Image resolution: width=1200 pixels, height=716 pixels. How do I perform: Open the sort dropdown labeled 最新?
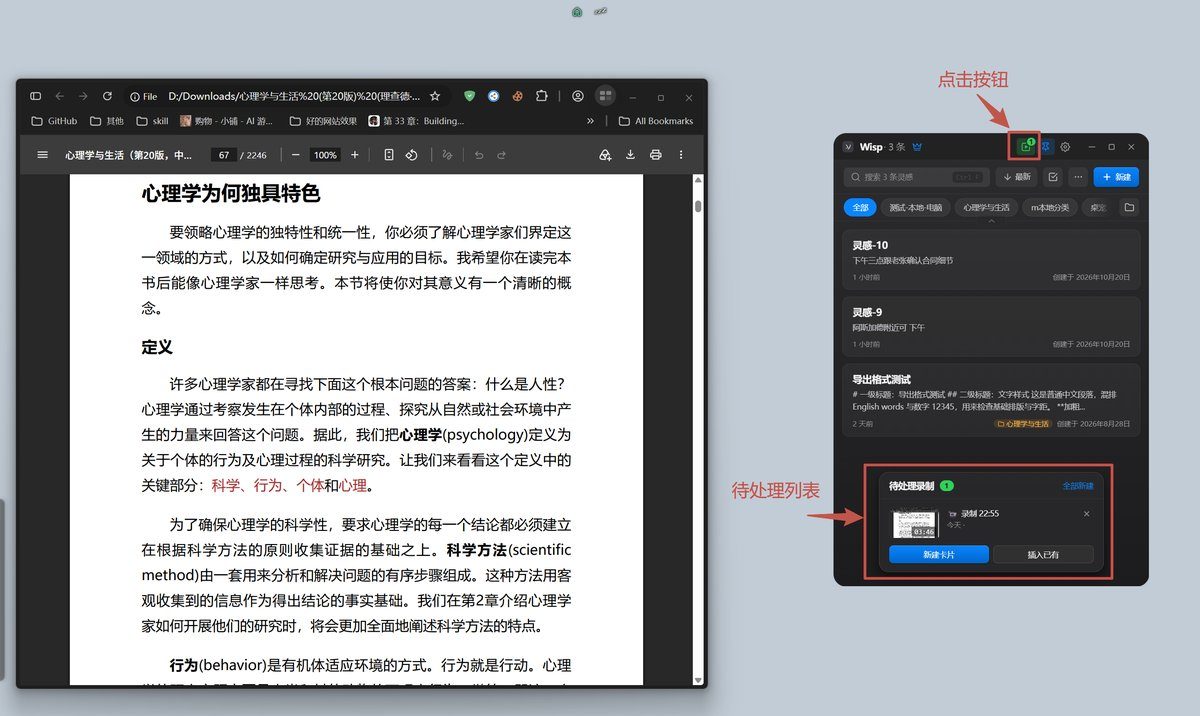pyautogui.click(x=1016, y=177)
